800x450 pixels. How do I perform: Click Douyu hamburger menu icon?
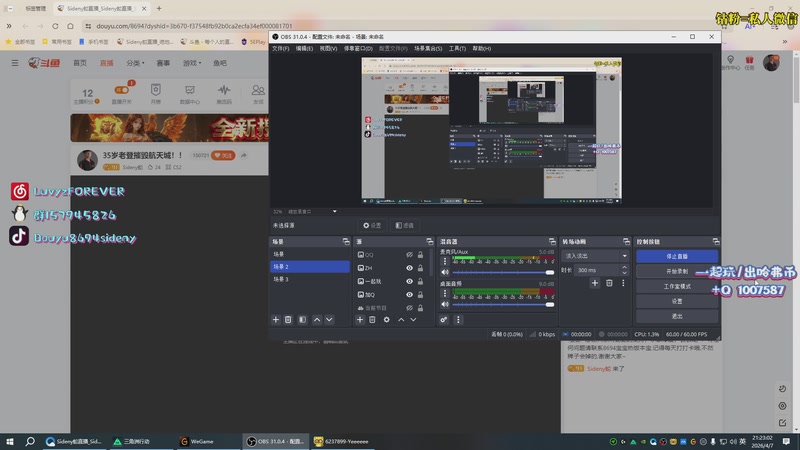click(15, 63)
